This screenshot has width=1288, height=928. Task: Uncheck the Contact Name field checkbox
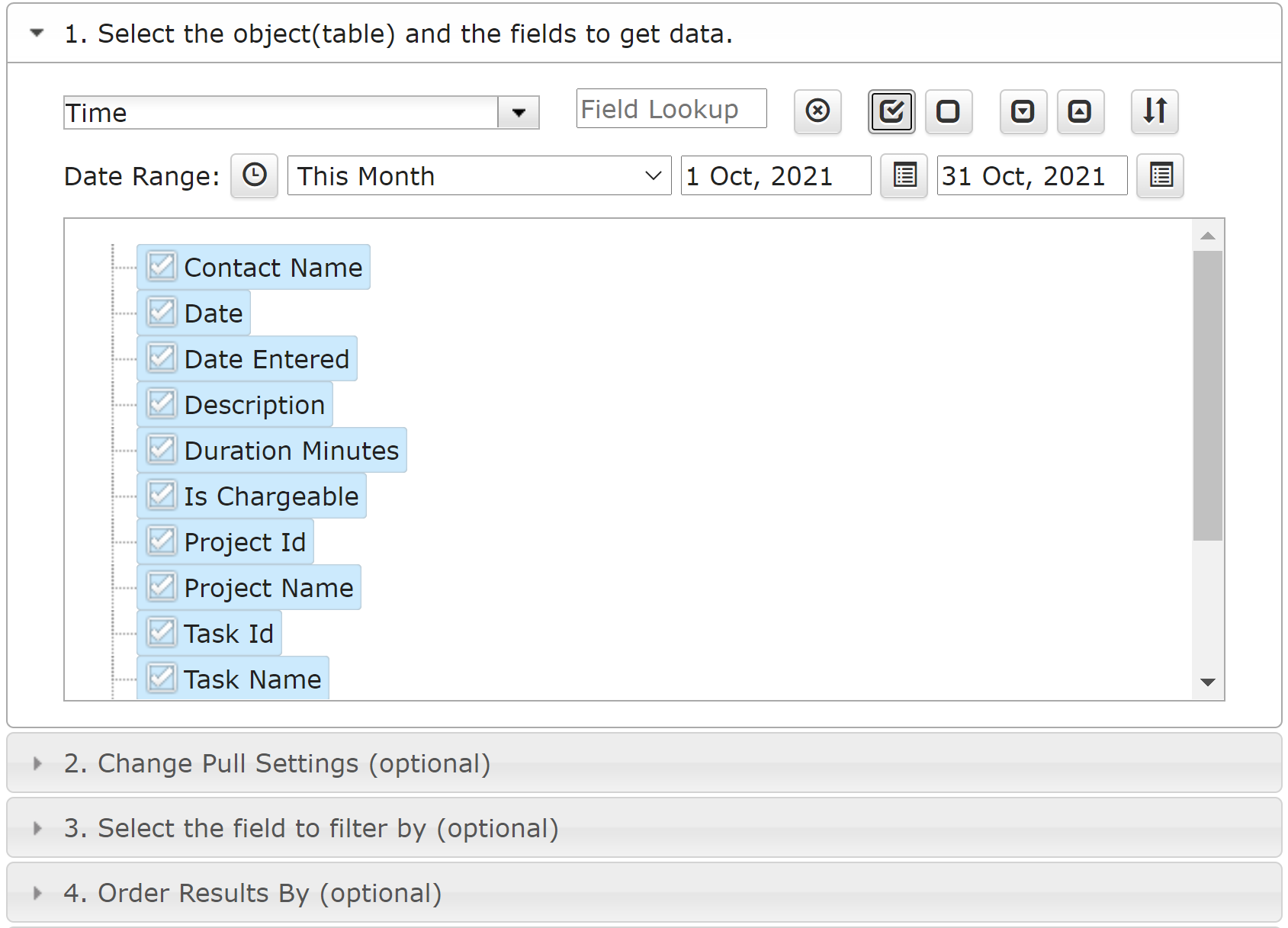click(162, 267)
